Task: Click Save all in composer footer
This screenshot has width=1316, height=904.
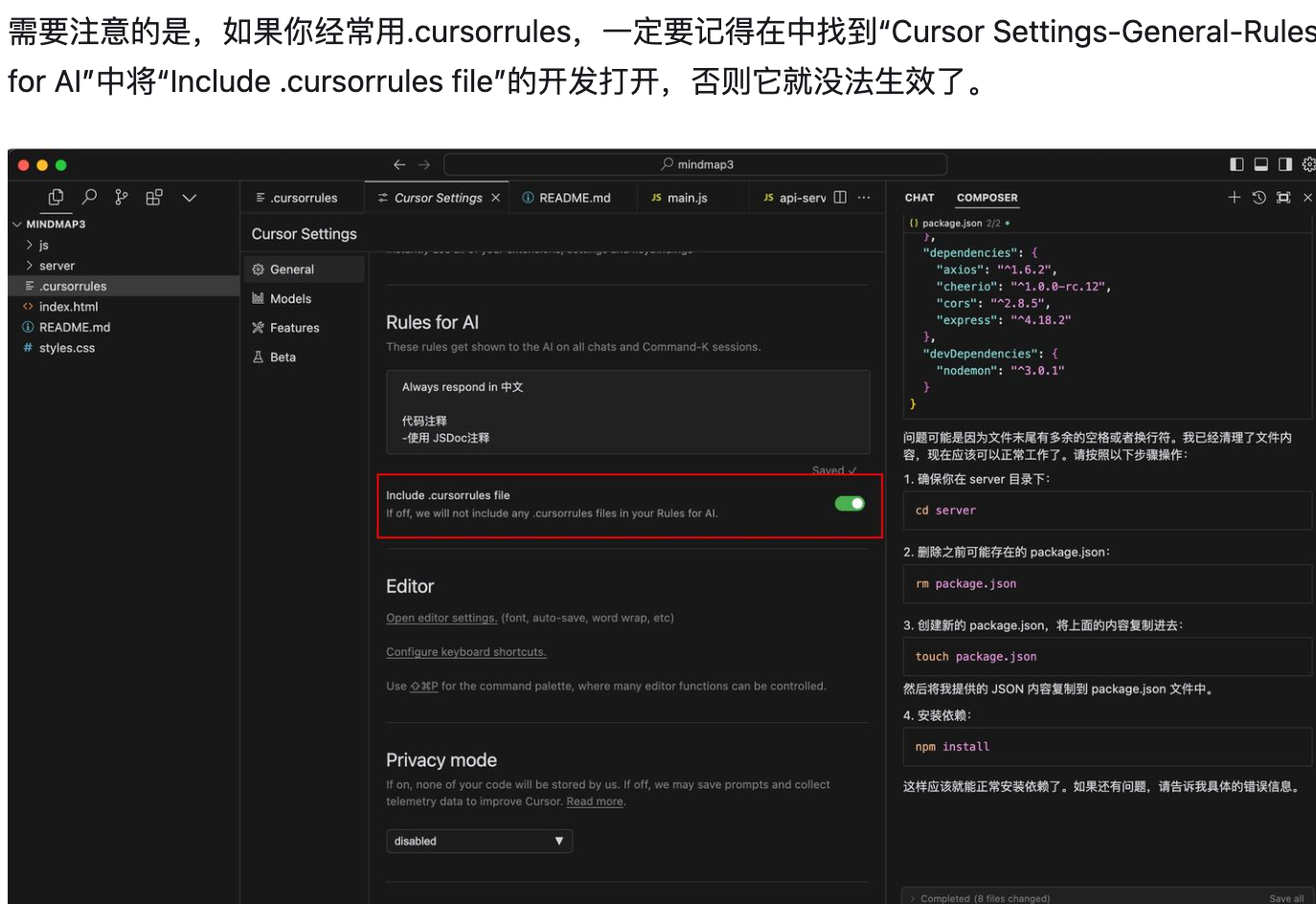Action: click(1286, 898)
